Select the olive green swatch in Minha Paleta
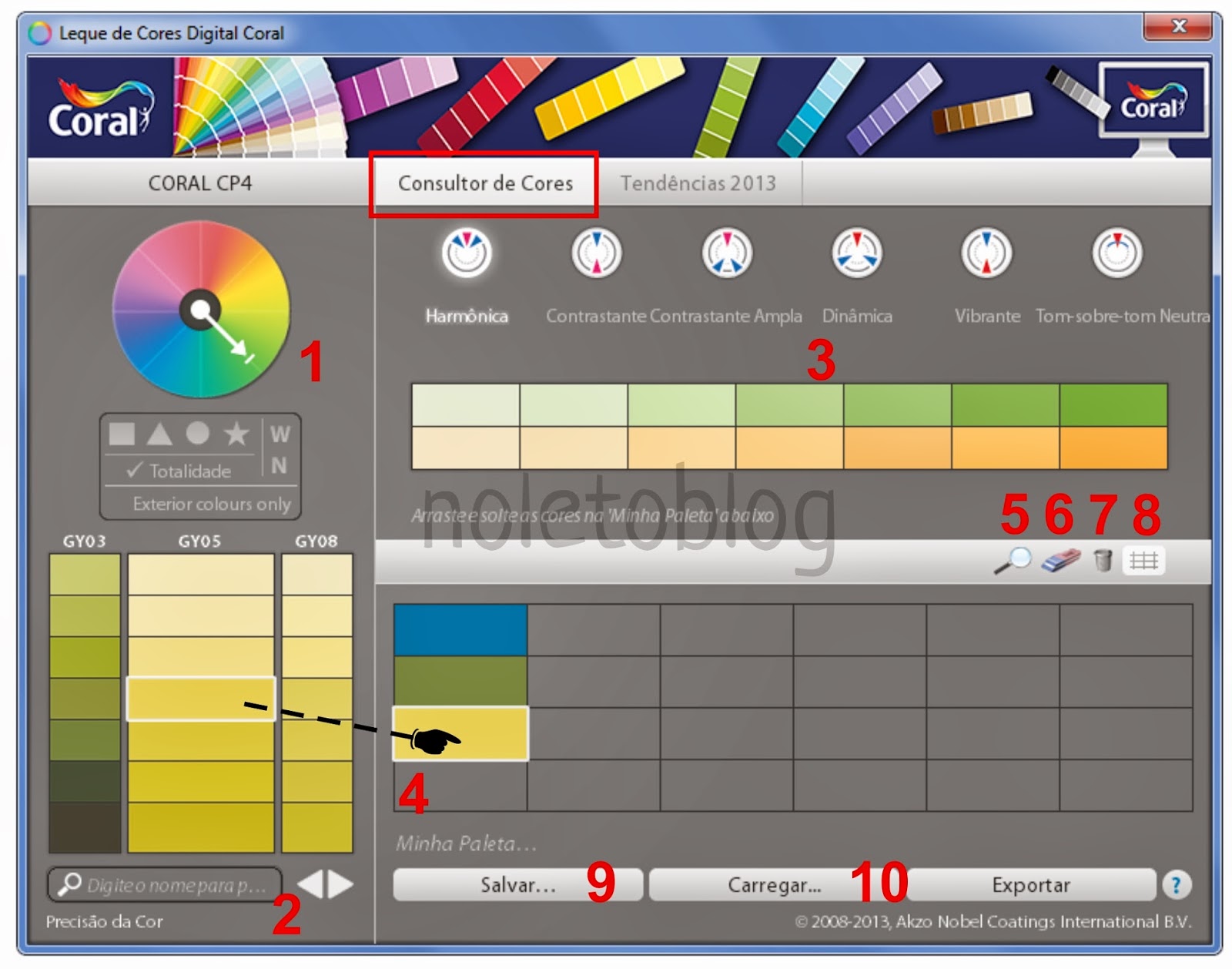The image size is (1232, 969). (x=460, y=681)
